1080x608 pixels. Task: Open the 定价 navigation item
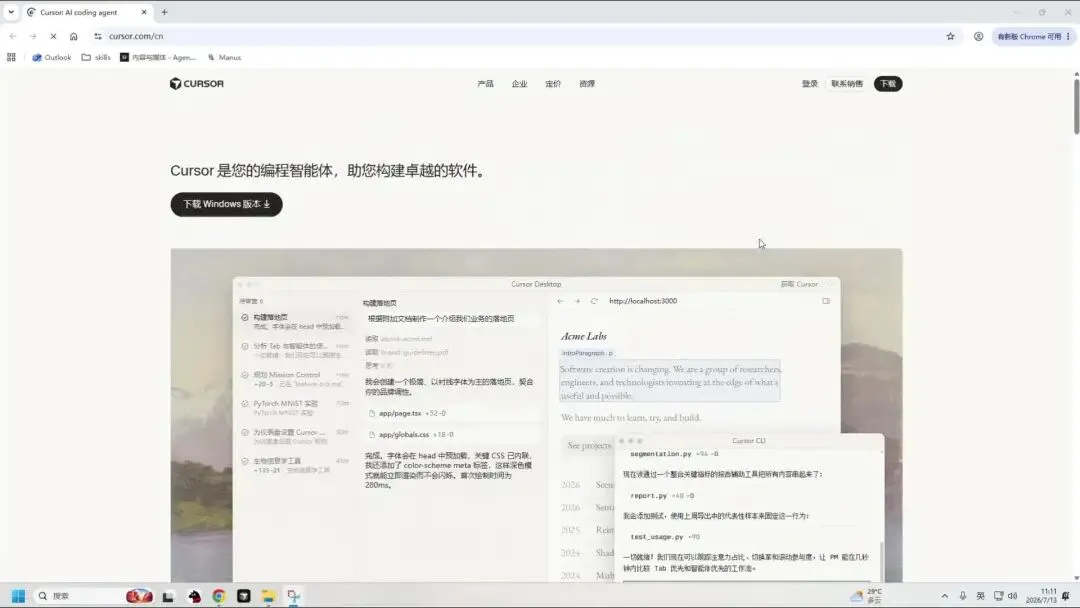click(x=553, y=84)
